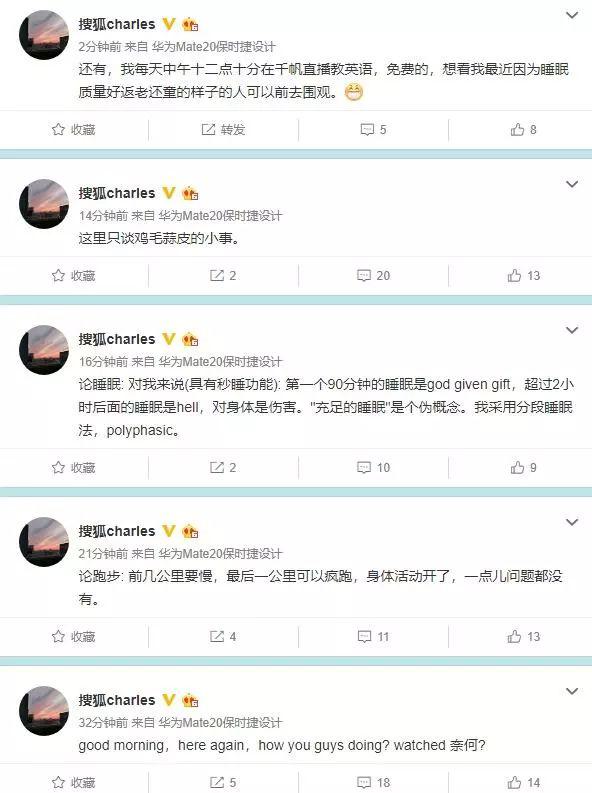Like the 14-minute-old post with 13 likes
Screen dimensions: 592x793
[524, 276]
